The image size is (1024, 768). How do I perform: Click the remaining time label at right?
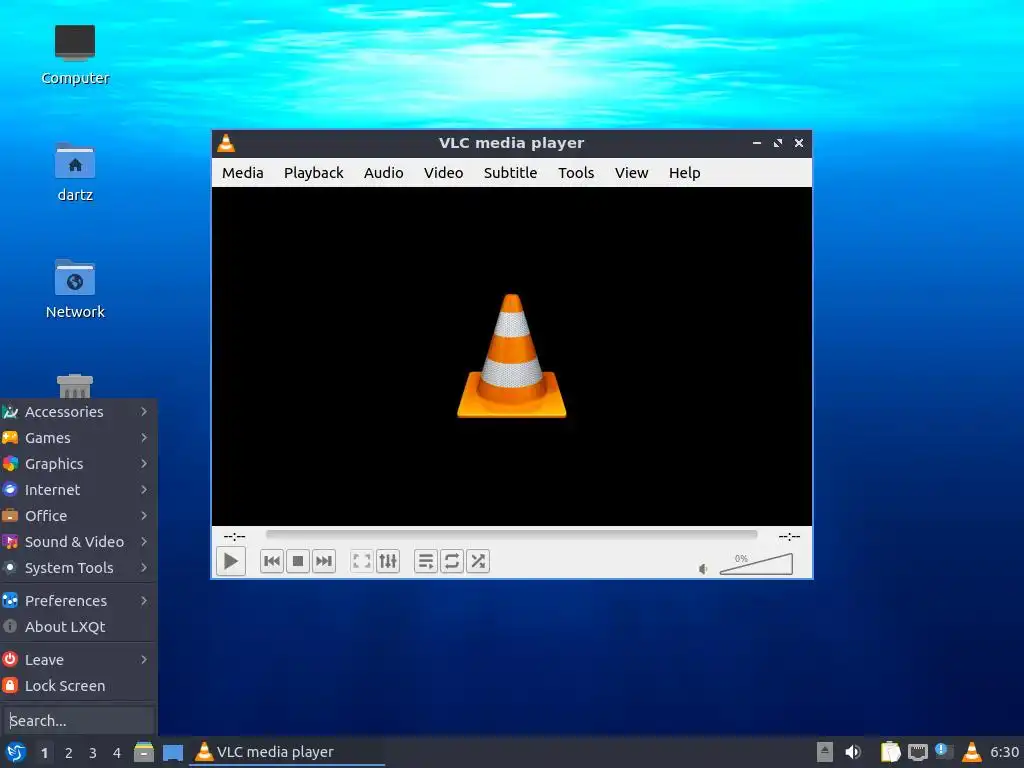click(x=789, y=536)
